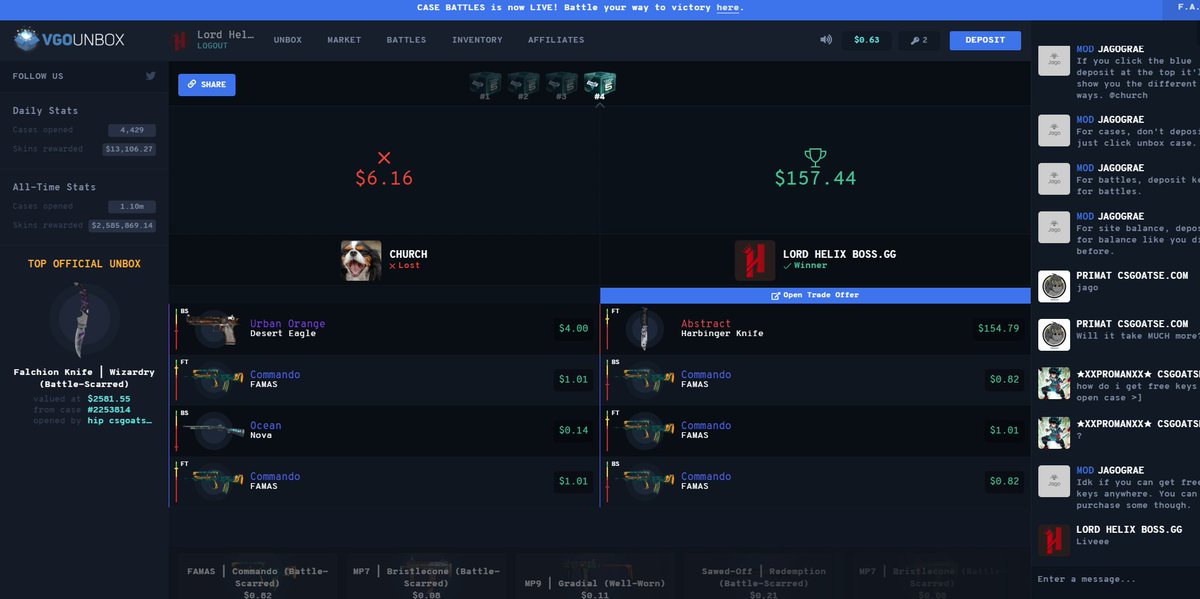Go to the MARKET tab

[x=344, y=40]
